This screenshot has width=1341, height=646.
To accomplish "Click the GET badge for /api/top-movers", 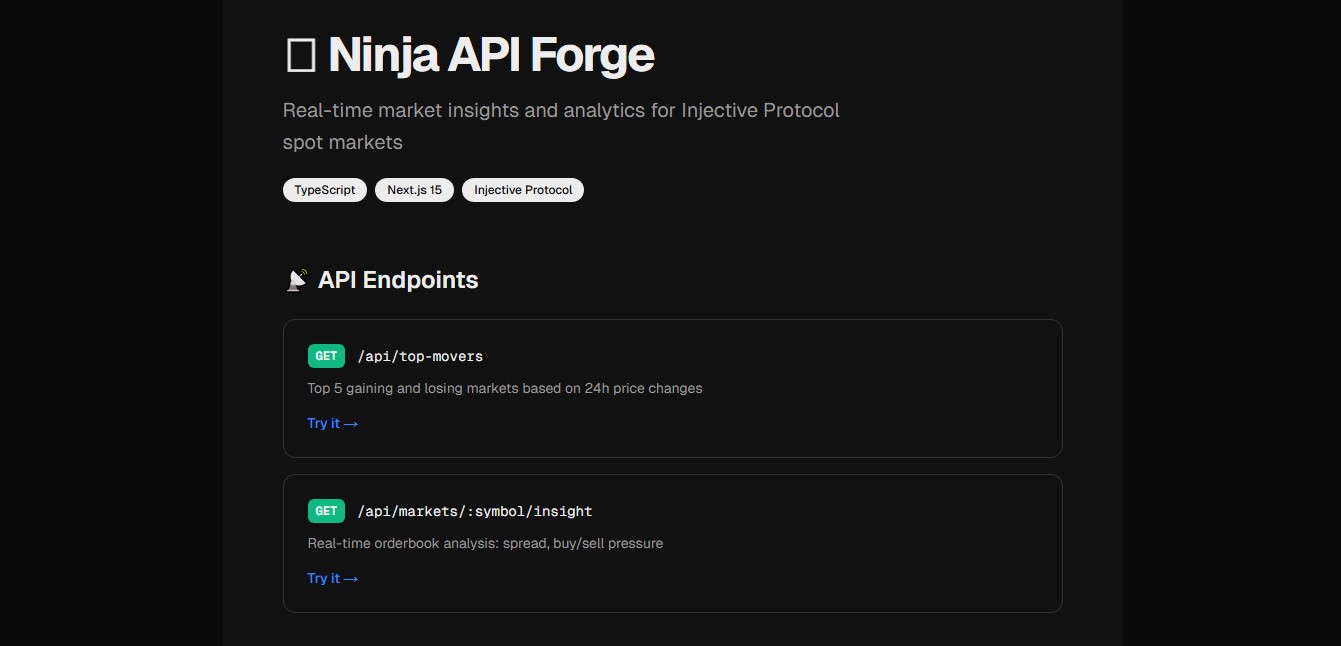I will (326, 356).
